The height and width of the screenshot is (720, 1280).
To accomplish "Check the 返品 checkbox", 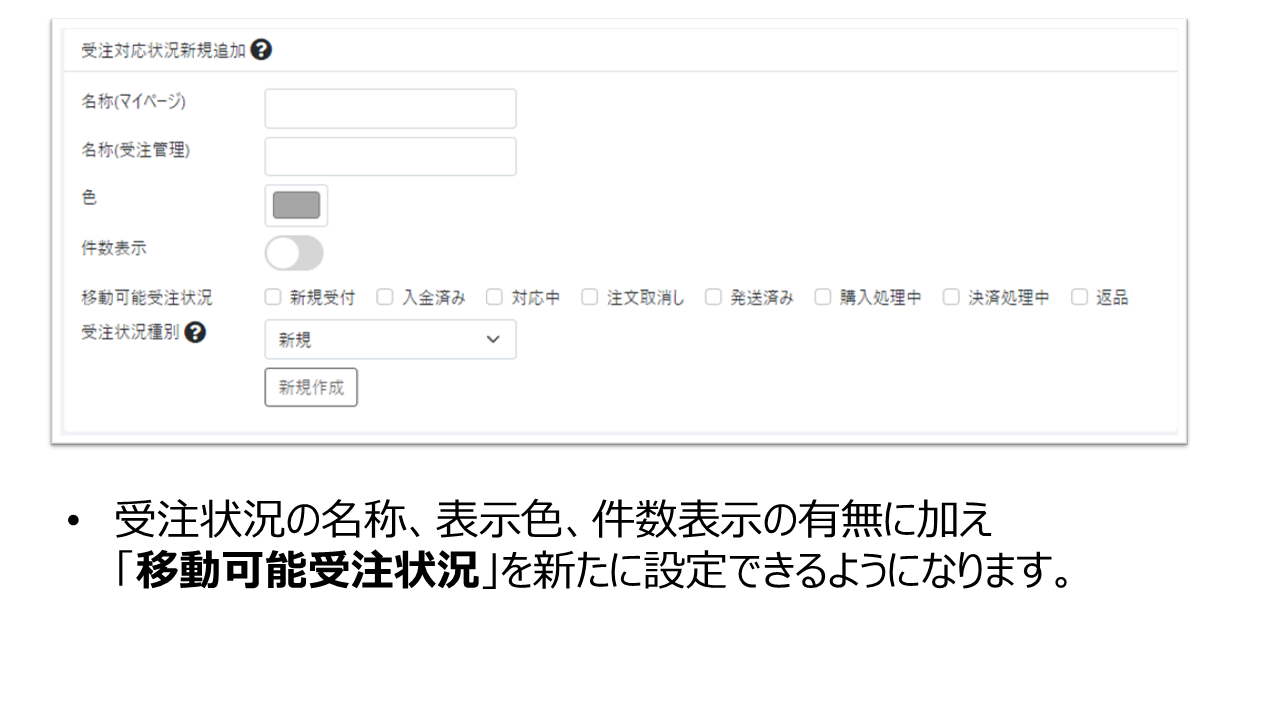I will [x=1078, y=297].
